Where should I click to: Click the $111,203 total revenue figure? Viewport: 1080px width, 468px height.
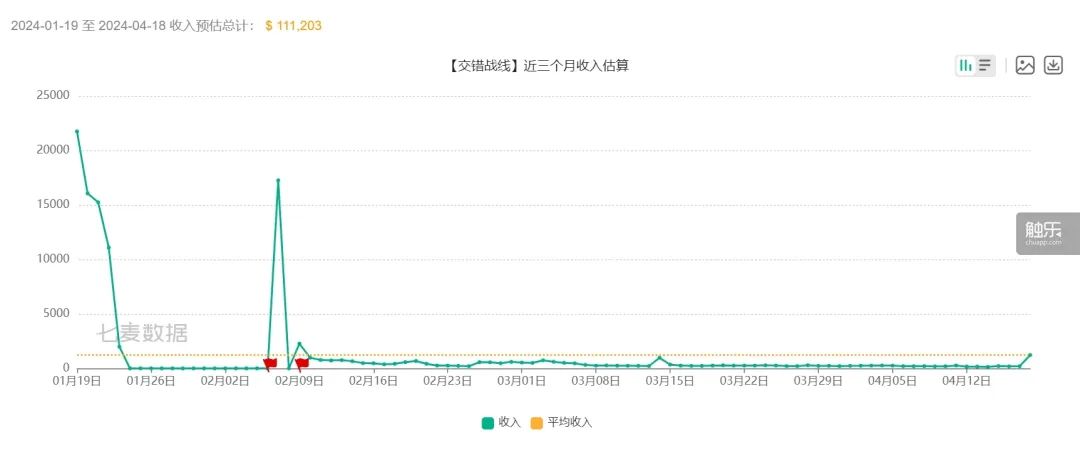tap(293, 25)
